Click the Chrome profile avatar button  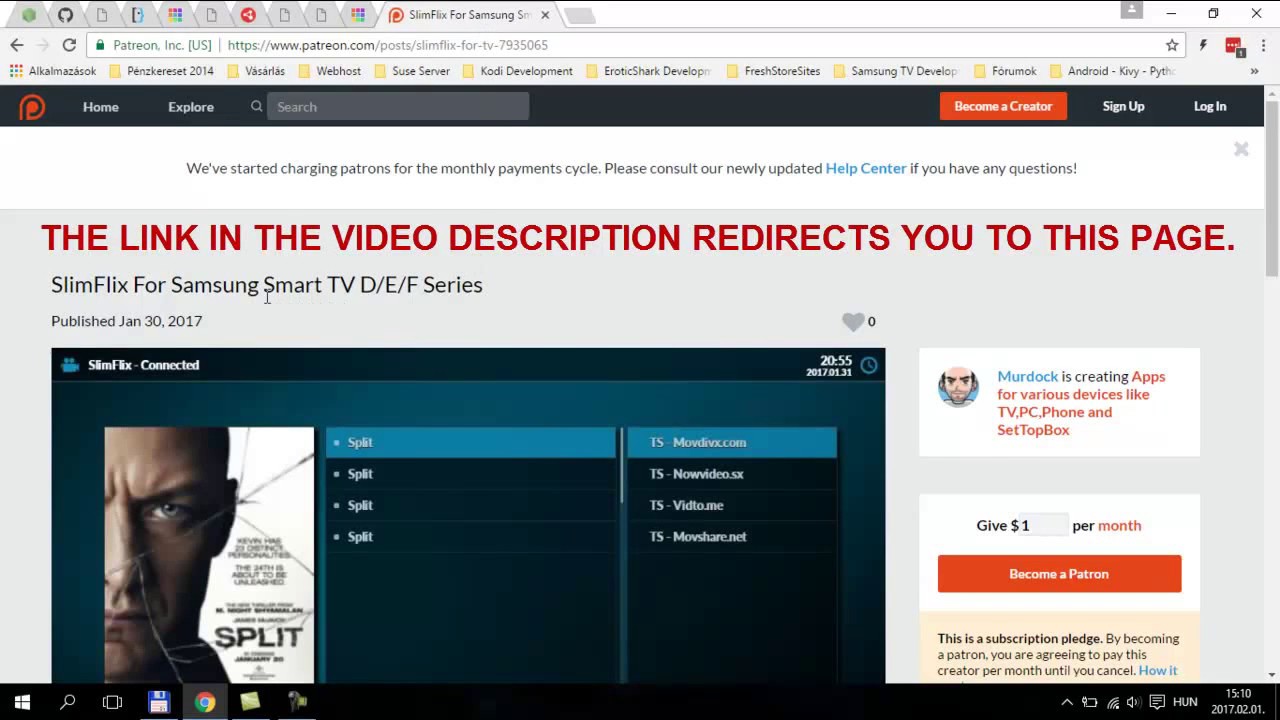[1132, 10]
